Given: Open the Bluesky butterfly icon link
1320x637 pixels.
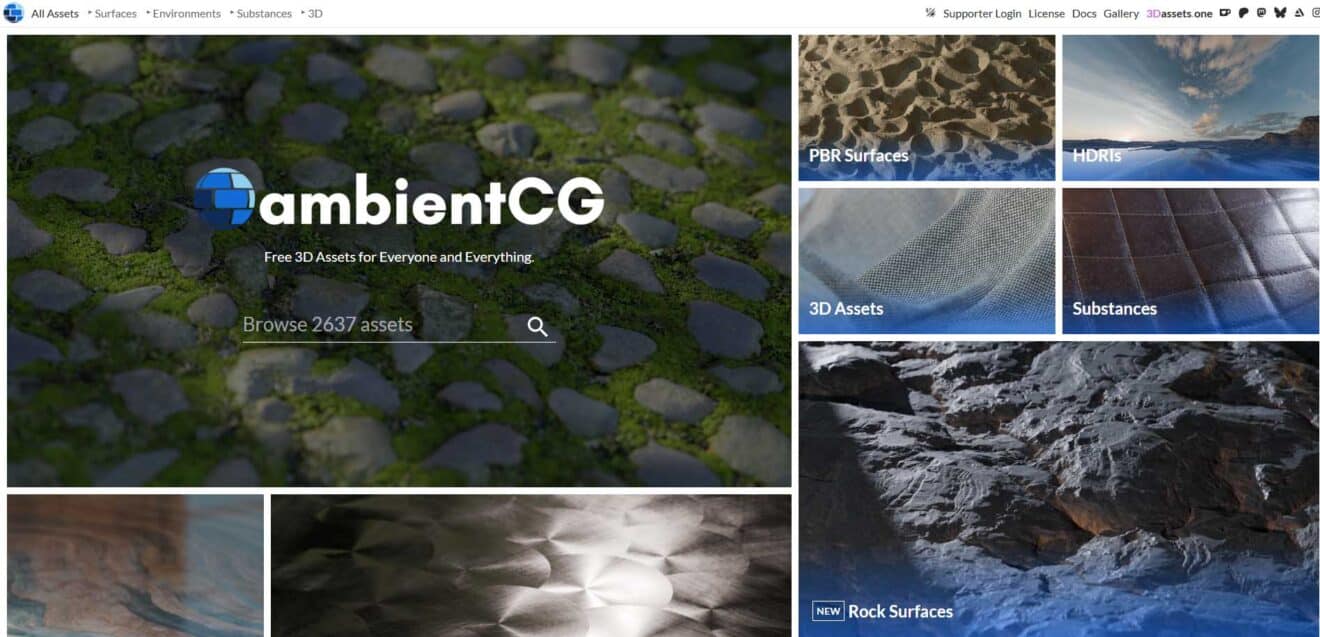Looking at the screenshot, I should pos(1280,13).
